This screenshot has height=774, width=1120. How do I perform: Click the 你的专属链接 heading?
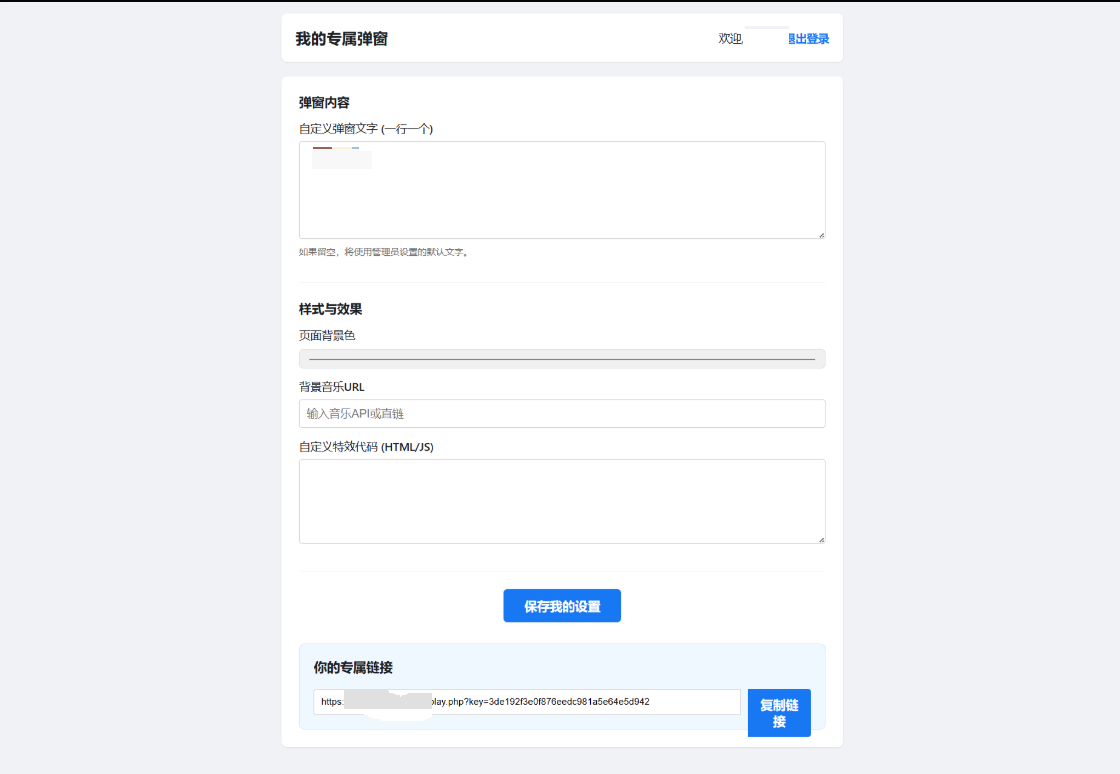(x=353, y=668)
